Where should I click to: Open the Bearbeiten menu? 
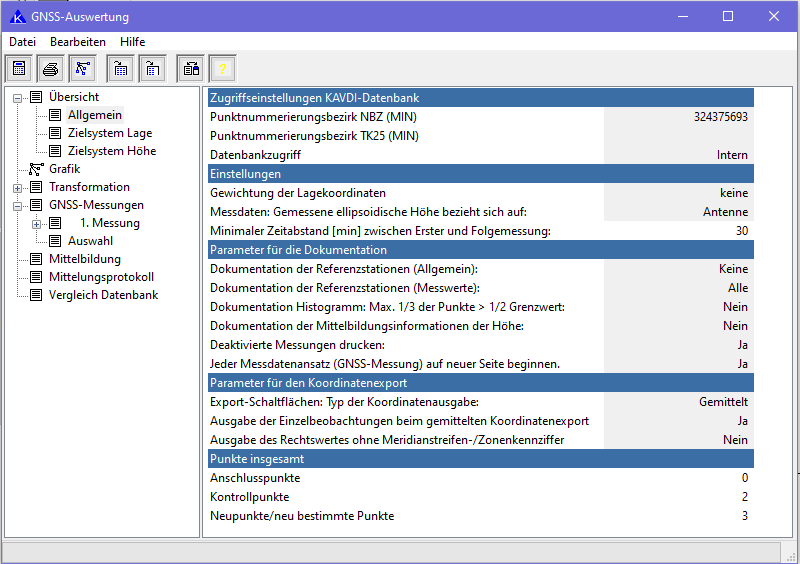[x=78, y=42]
